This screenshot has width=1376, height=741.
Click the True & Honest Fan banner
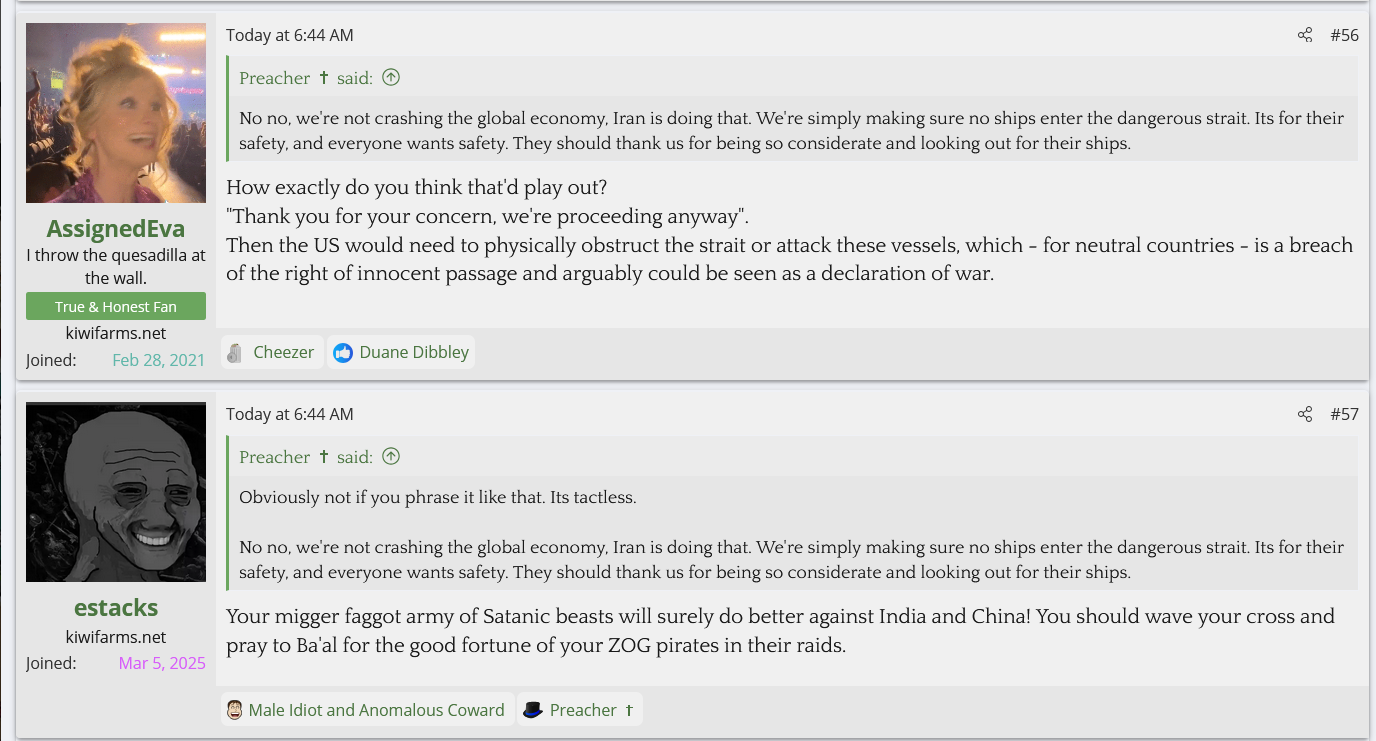(116, 306)
